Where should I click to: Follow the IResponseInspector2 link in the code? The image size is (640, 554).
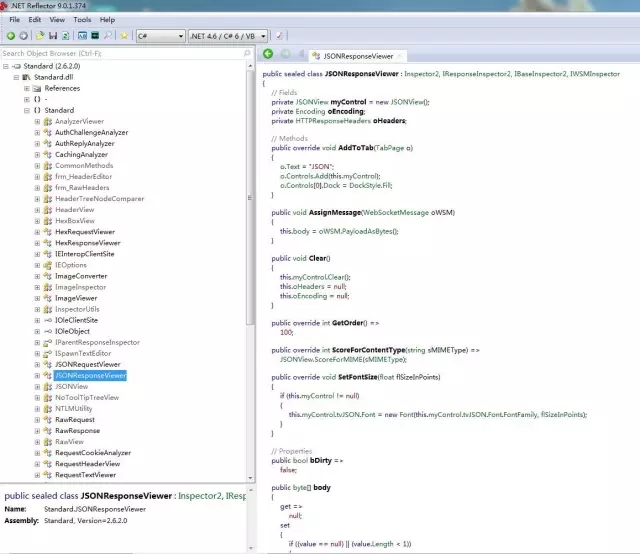point(476,74)
